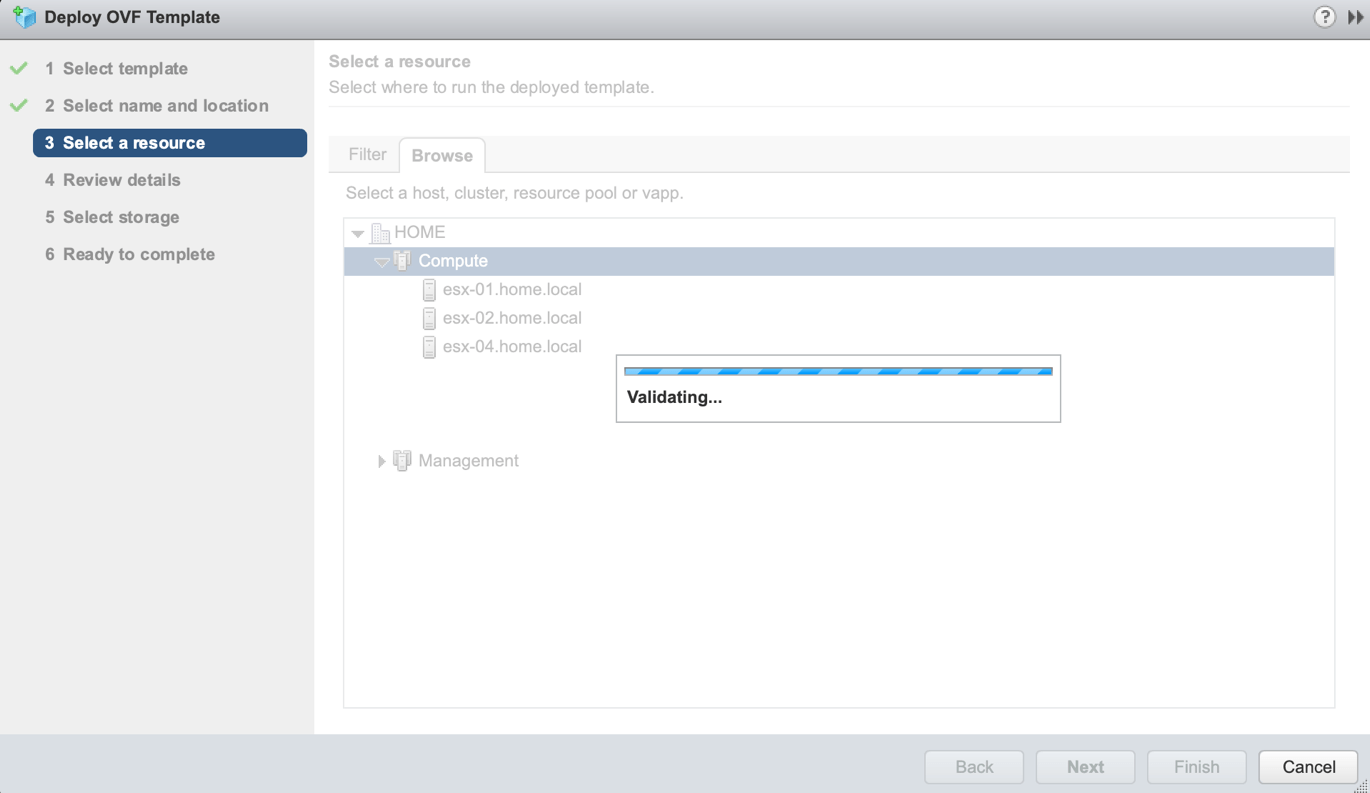
Task: Click the Compute cluster icon
Action: [x=403, y=261]
